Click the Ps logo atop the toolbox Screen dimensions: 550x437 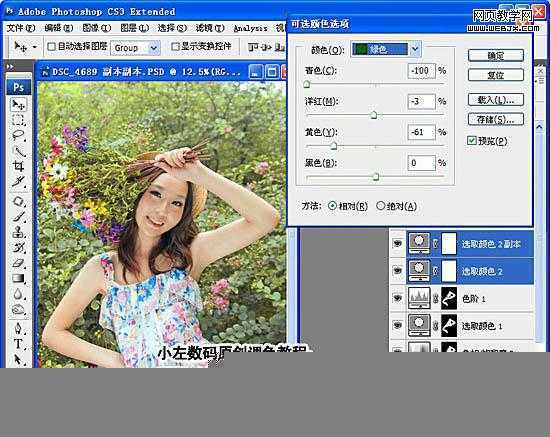pyautogui.click(x=18, y=87)
